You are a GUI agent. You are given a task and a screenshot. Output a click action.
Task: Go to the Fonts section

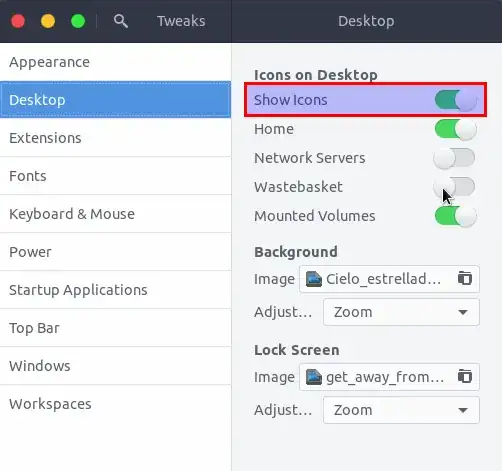click(x=115, y=176)
